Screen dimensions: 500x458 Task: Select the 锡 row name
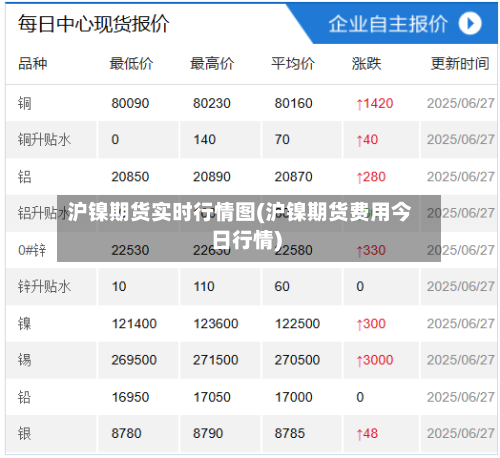pyautogui.click(x=25, y=360)
